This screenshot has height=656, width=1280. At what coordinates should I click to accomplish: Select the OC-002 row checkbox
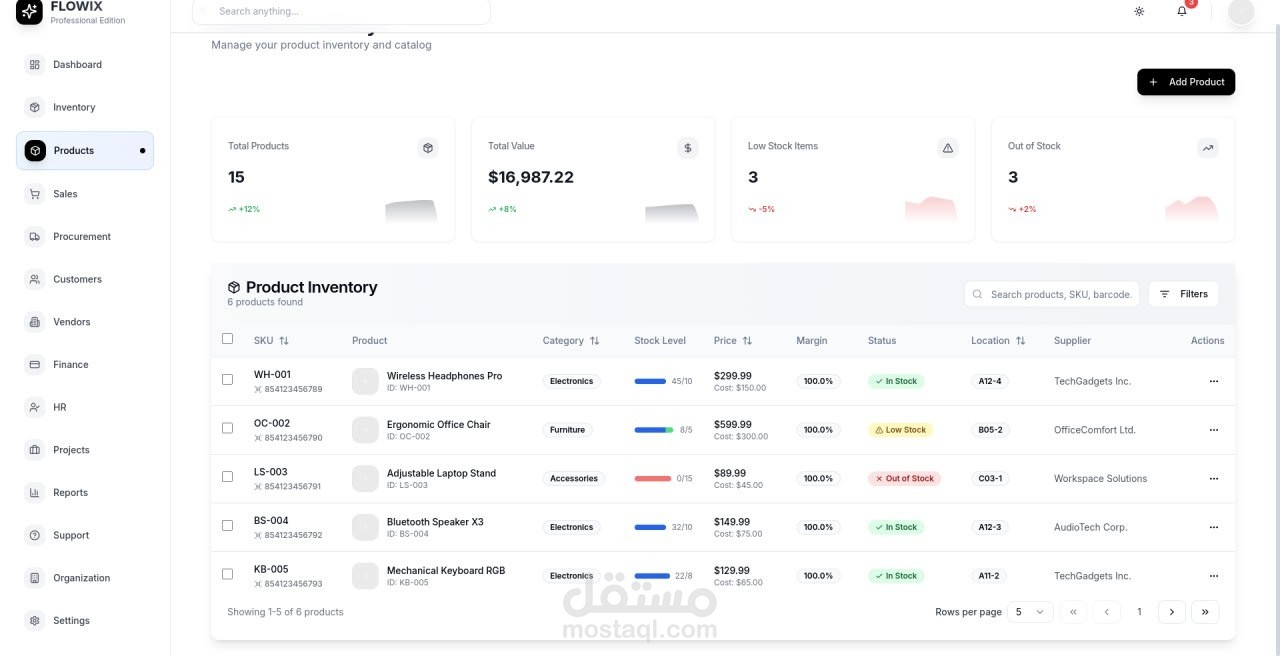[x=227, y=428]
